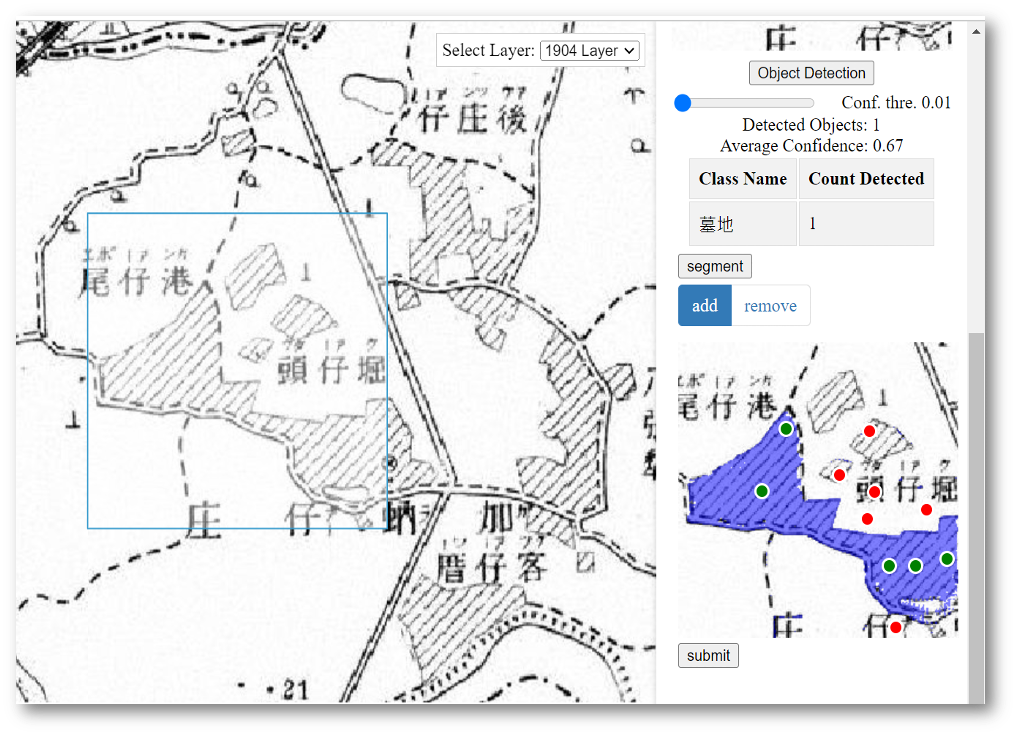Switch to remove point mode
The image size is (1016, 735).
point(770,306)
